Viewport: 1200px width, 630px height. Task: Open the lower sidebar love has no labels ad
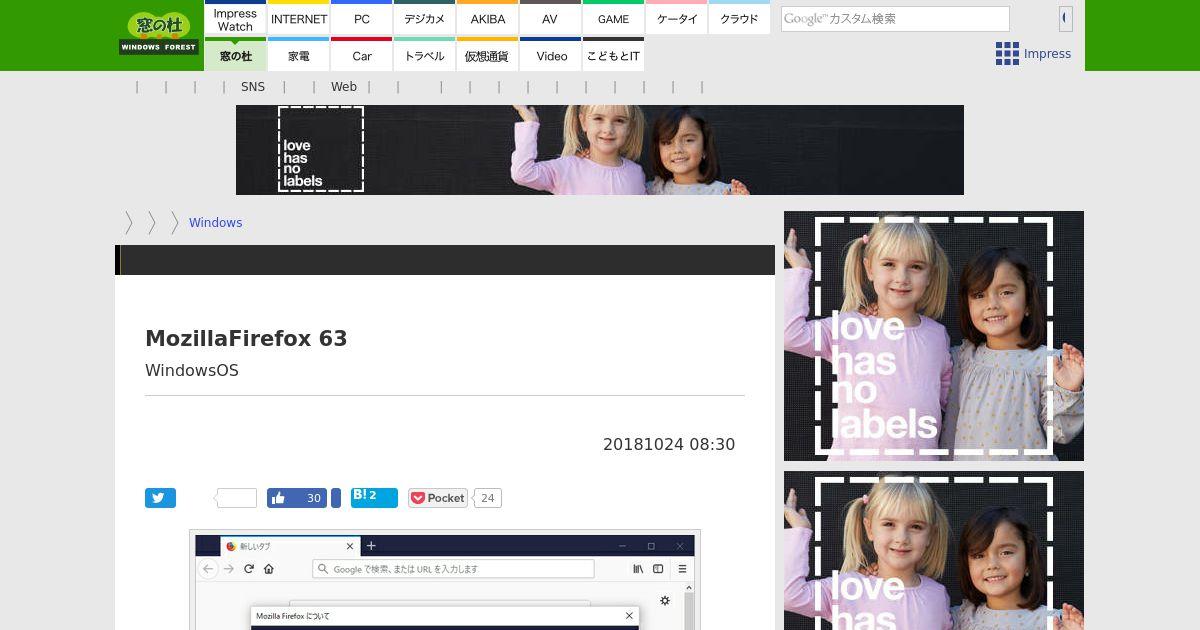934,550
